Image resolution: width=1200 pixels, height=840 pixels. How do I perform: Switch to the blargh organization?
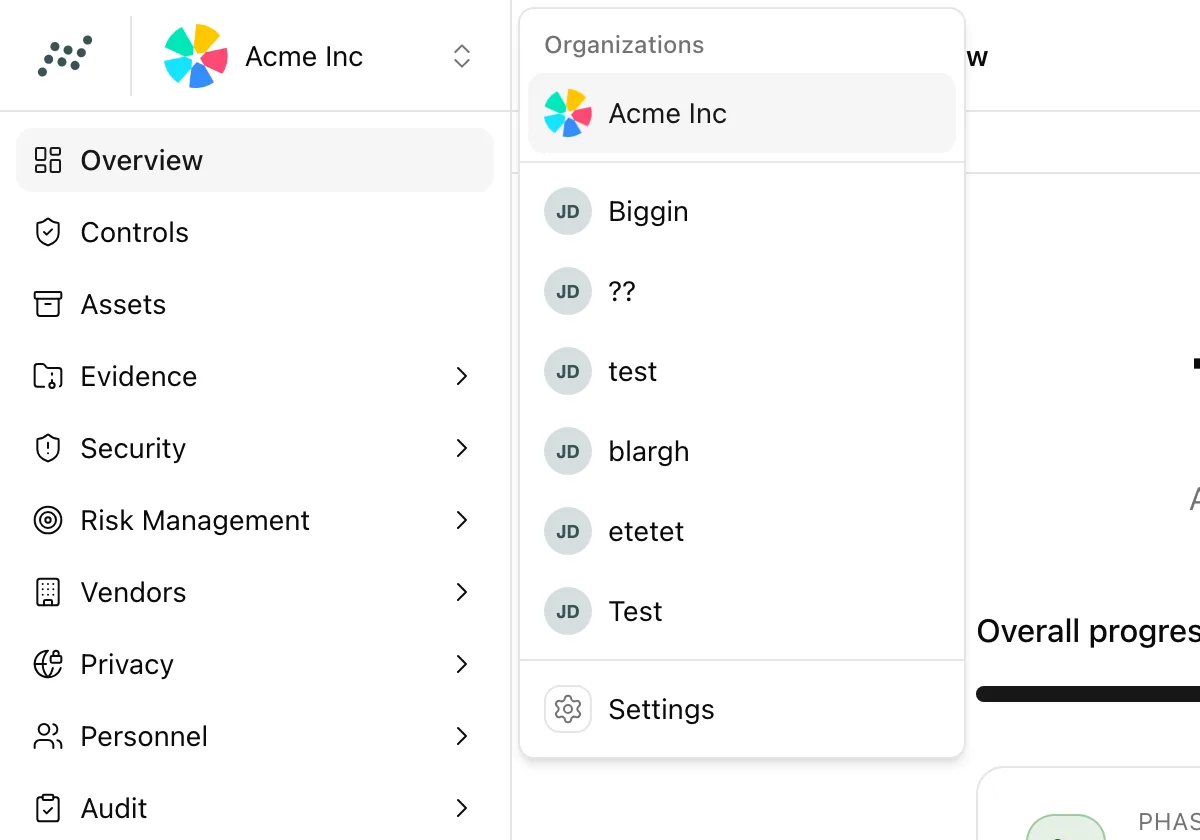coord(742,451)
